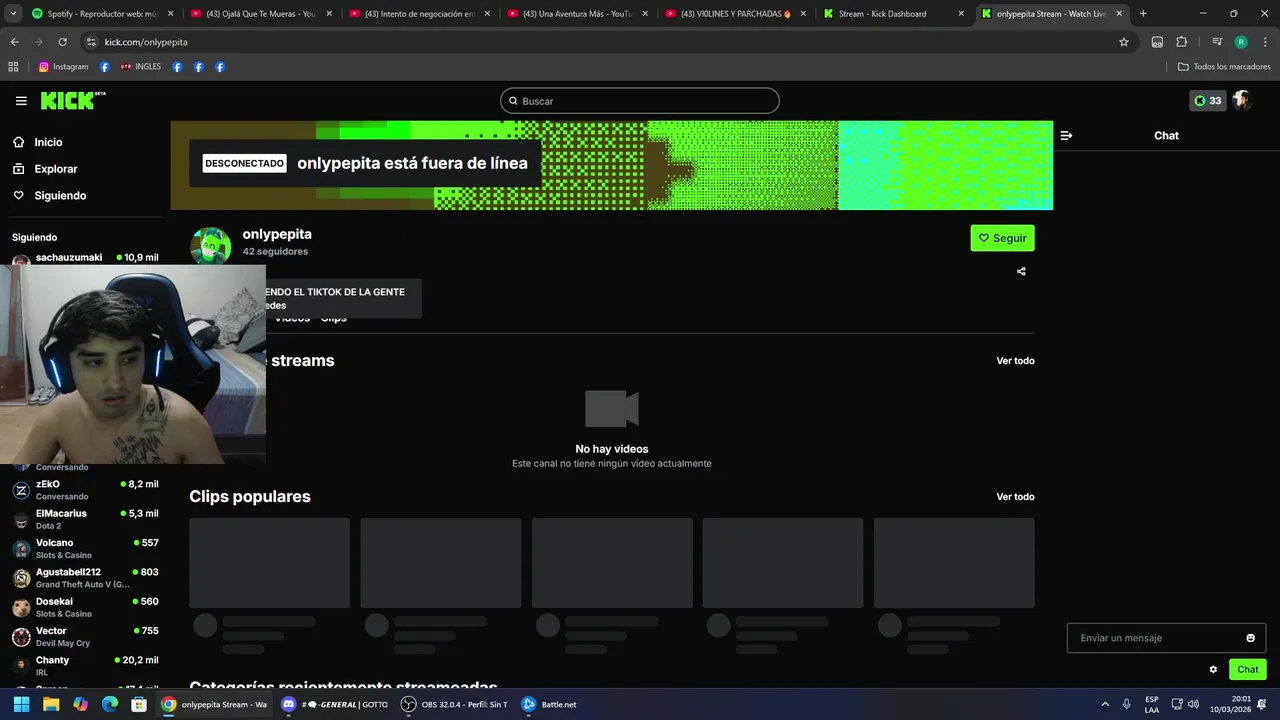Viewport: 1280px width, 720px height.
Task: View site information icon in address bar
Action: pyautogui.click(x=91, y=42)
